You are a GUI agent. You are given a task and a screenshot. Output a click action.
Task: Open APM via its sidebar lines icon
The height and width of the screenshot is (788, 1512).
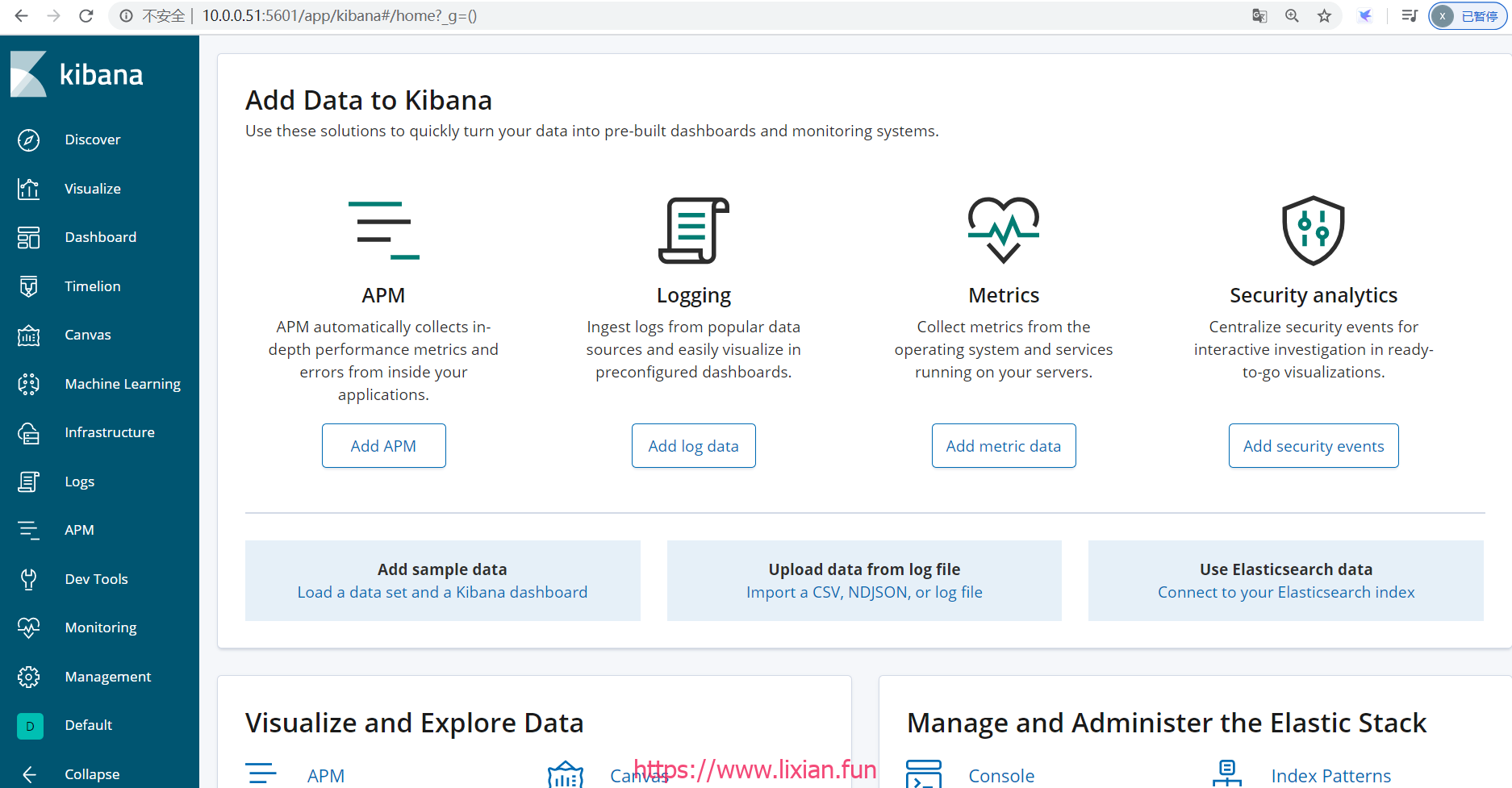(x=28, y=530)
